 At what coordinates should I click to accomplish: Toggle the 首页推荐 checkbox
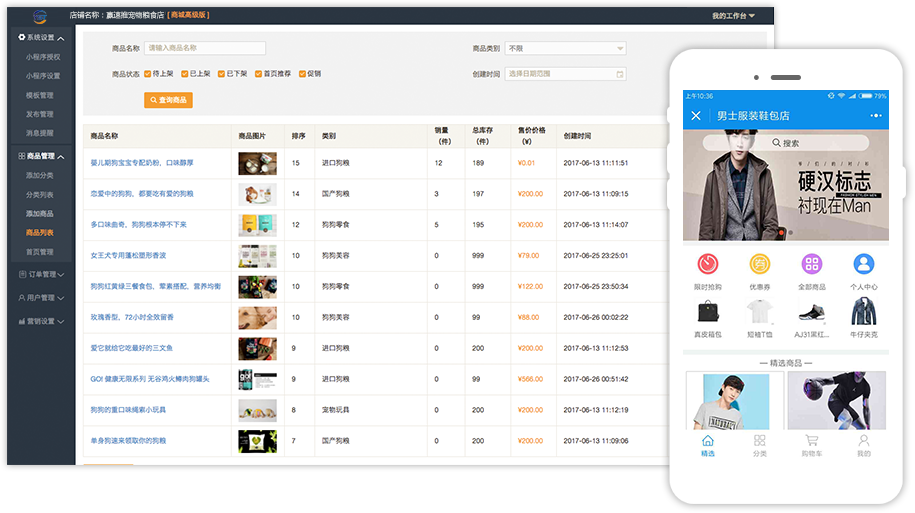tap(258, 74)
